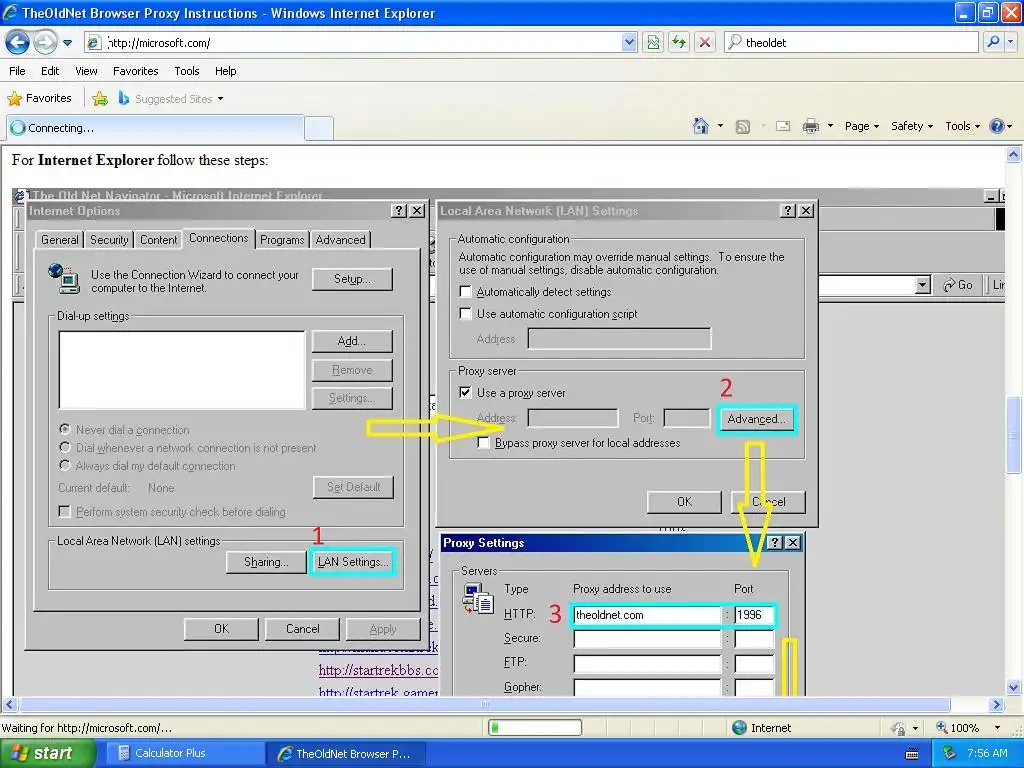Click the http://startrekbbs link

[x=377, y=671]
